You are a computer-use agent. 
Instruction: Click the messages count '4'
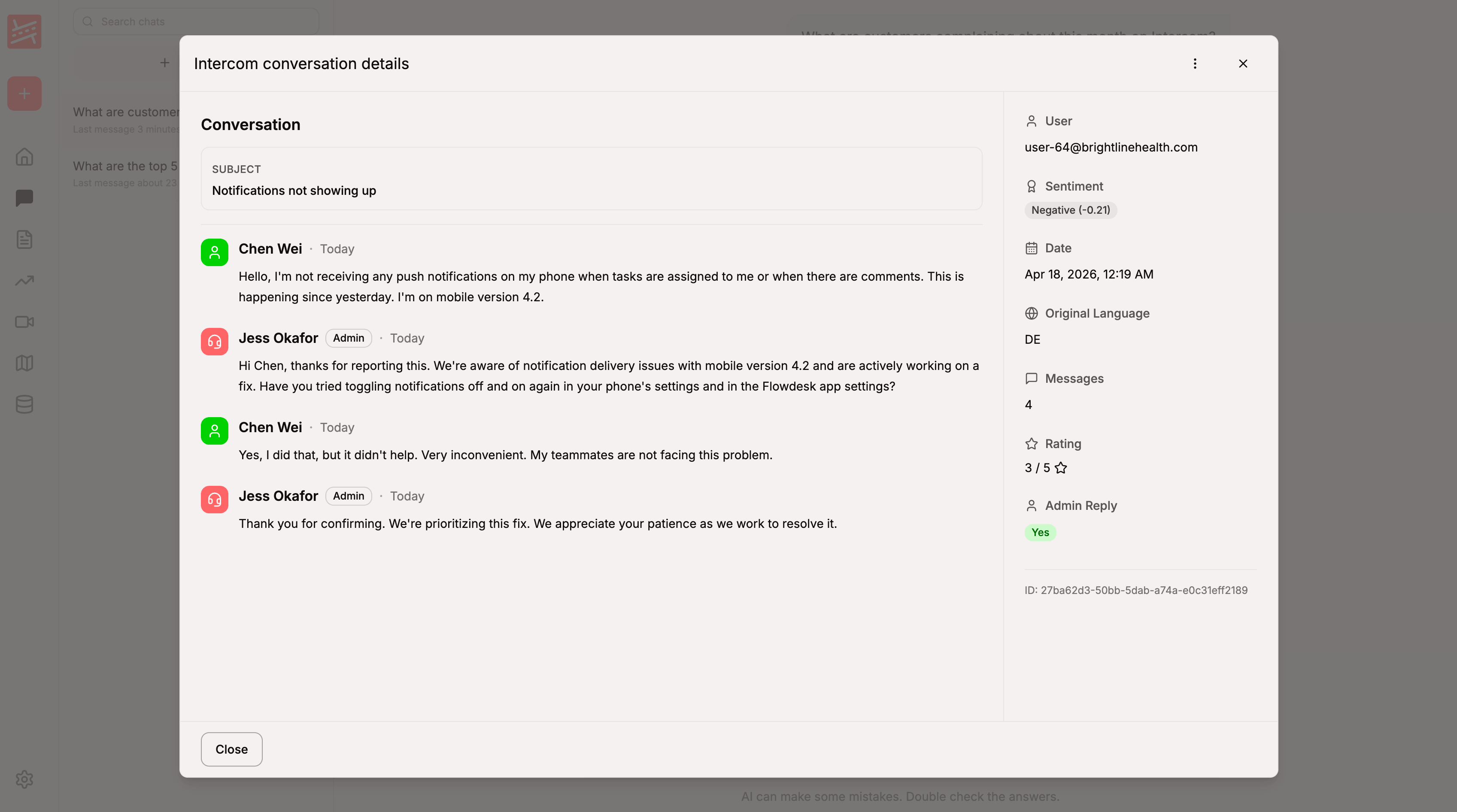point(1028,404)
